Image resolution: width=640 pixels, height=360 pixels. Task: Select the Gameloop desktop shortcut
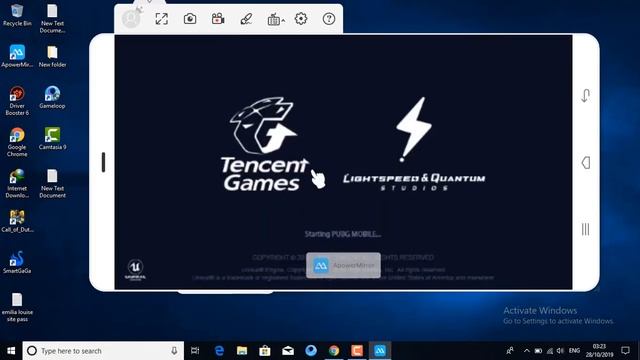[52, 98]
